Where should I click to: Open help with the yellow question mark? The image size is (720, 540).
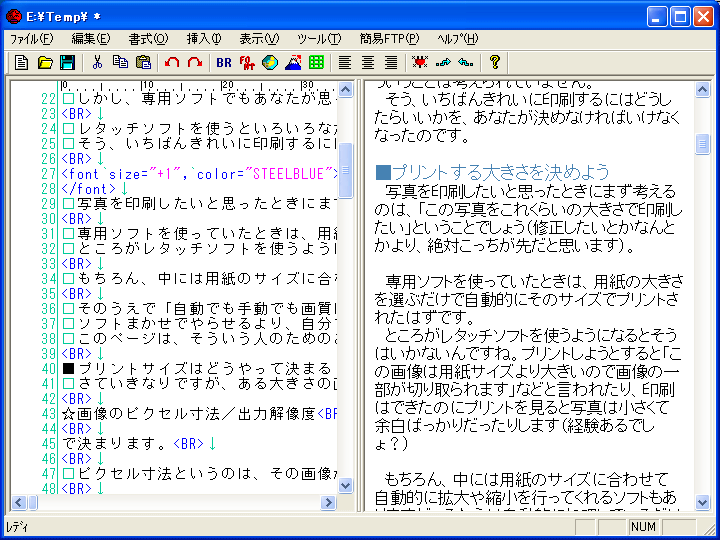point(495,62)
